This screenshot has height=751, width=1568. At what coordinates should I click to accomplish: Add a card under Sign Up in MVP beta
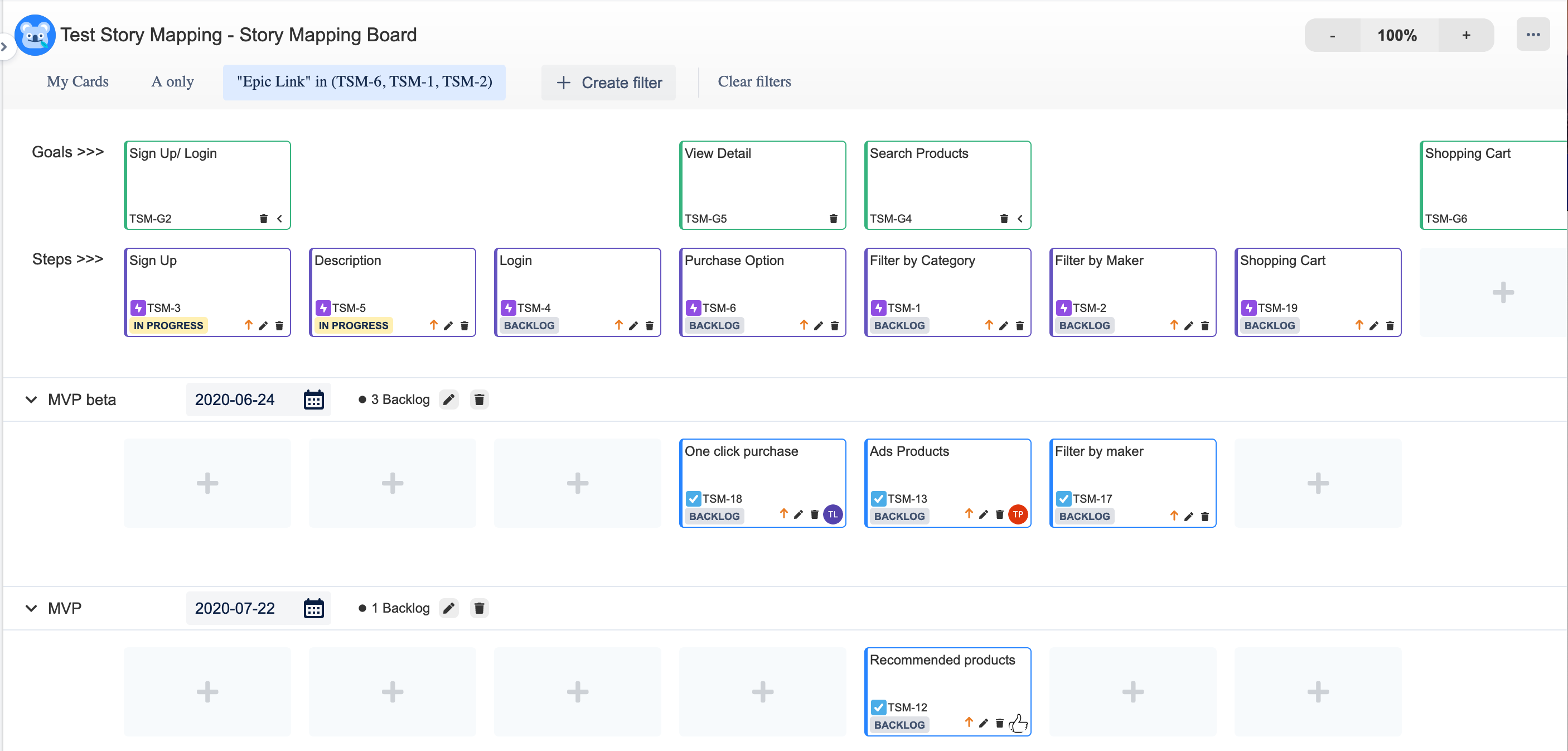tap(207, 483)
